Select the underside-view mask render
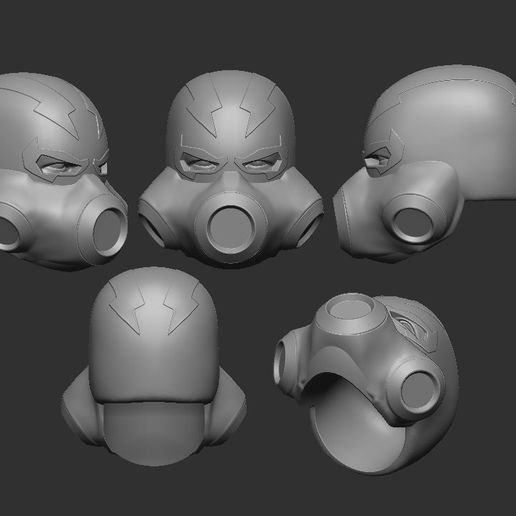 coord(366,384)
